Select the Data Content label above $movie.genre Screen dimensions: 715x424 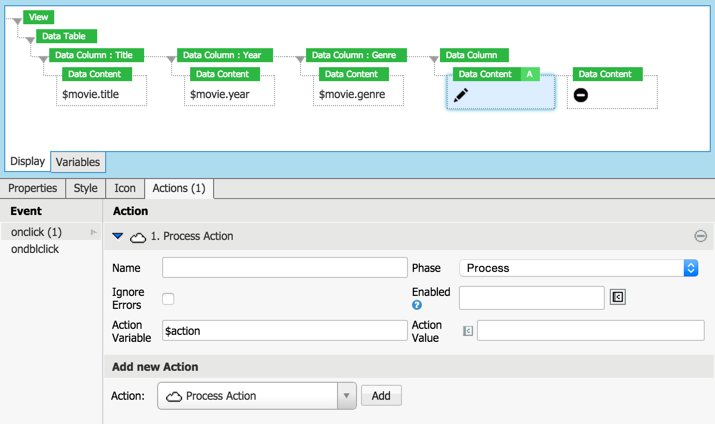click(x=354, y=74)
